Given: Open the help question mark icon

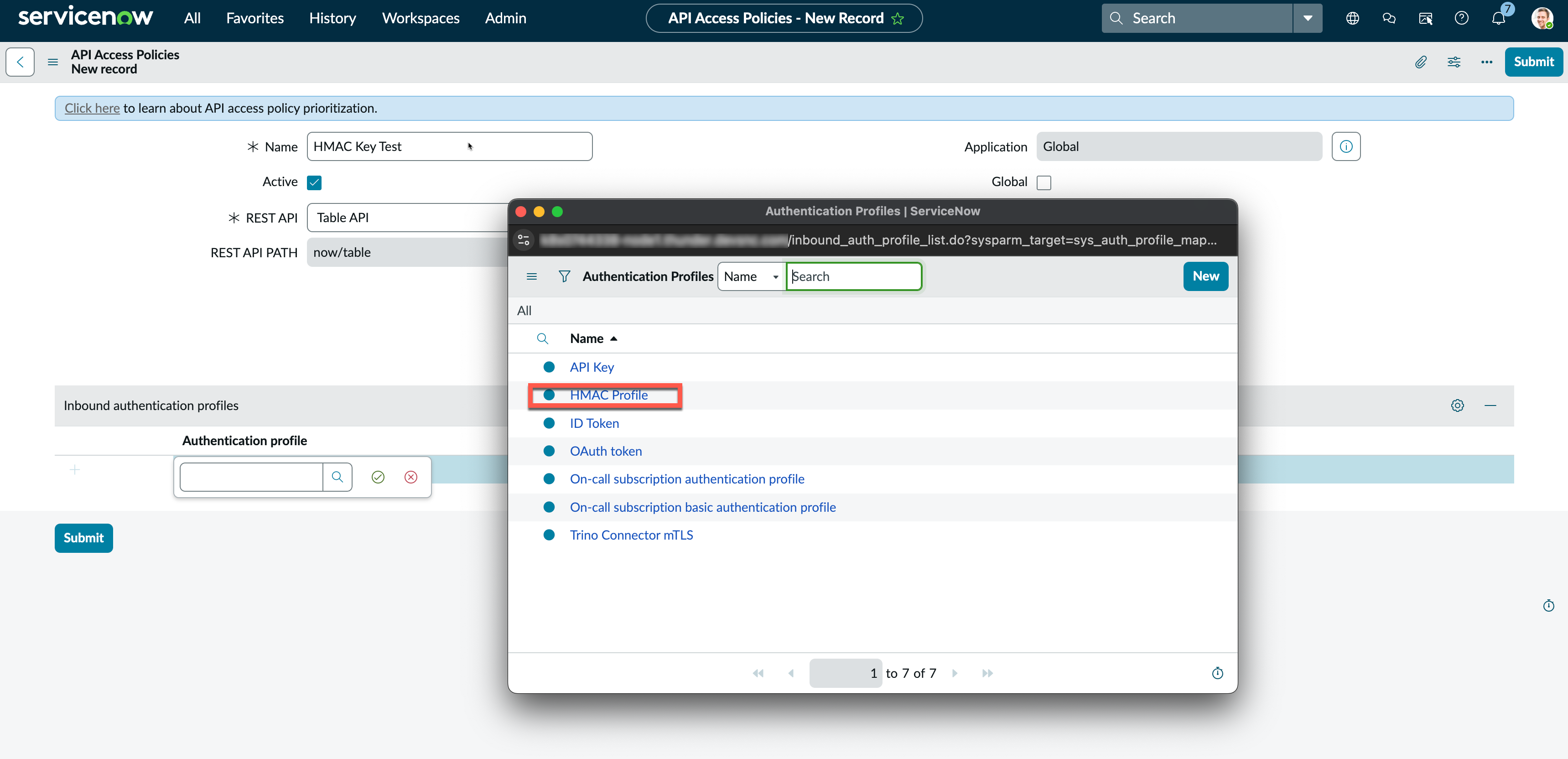Looking at the screenshot, I should click(1461, 18).
